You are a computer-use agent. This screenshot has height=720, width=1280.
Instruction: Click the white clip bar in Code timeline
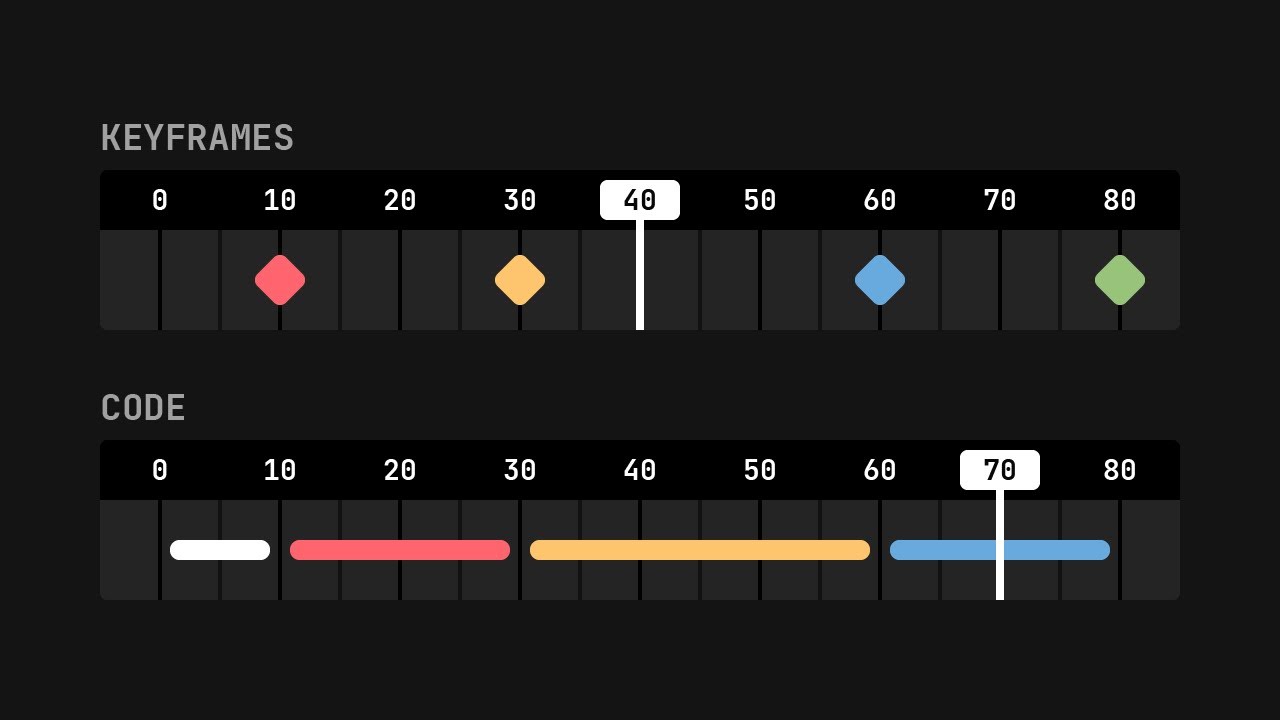pos(220,550)
